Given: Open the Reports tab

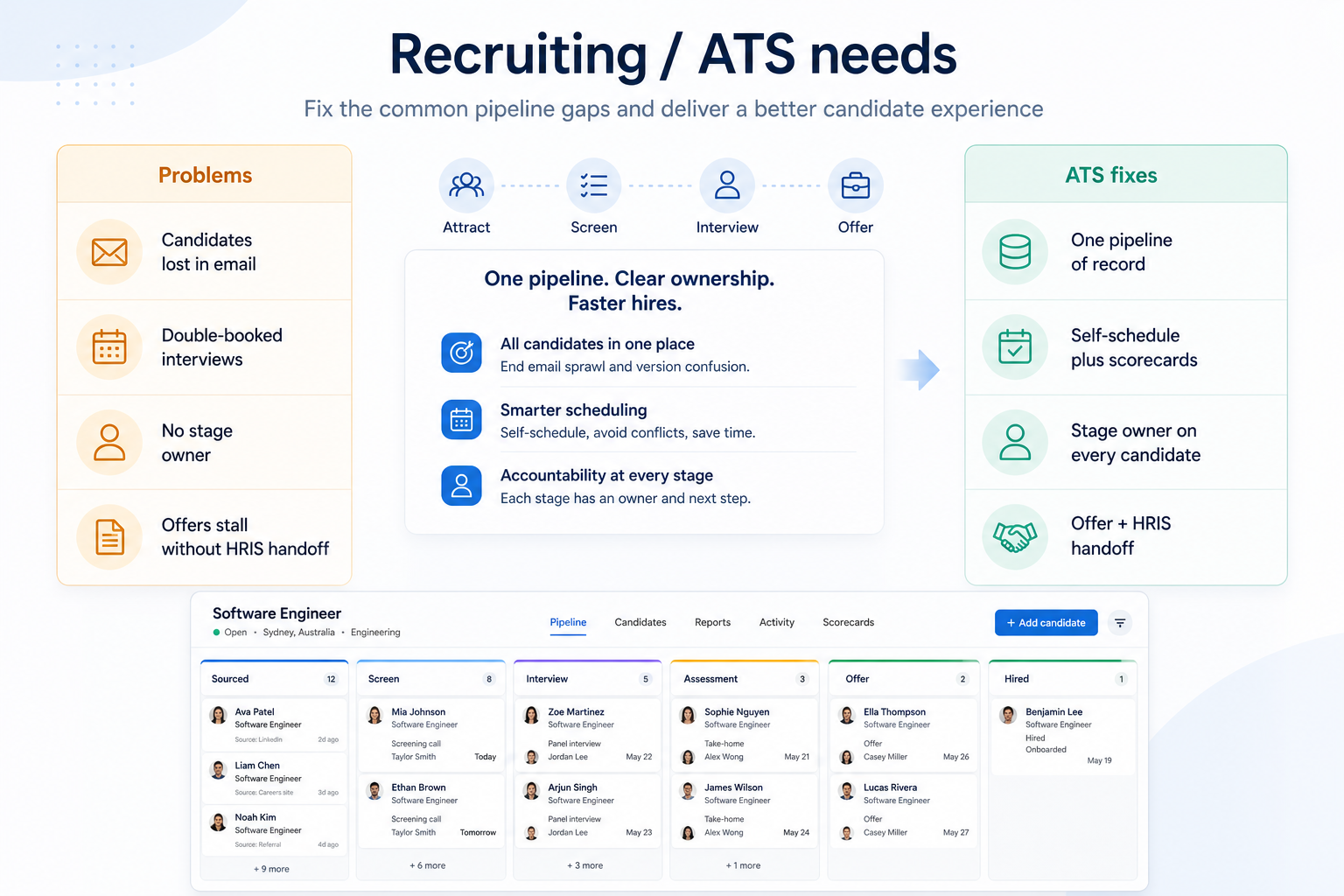Looking at the screenshot, I should tap(712, 622).
